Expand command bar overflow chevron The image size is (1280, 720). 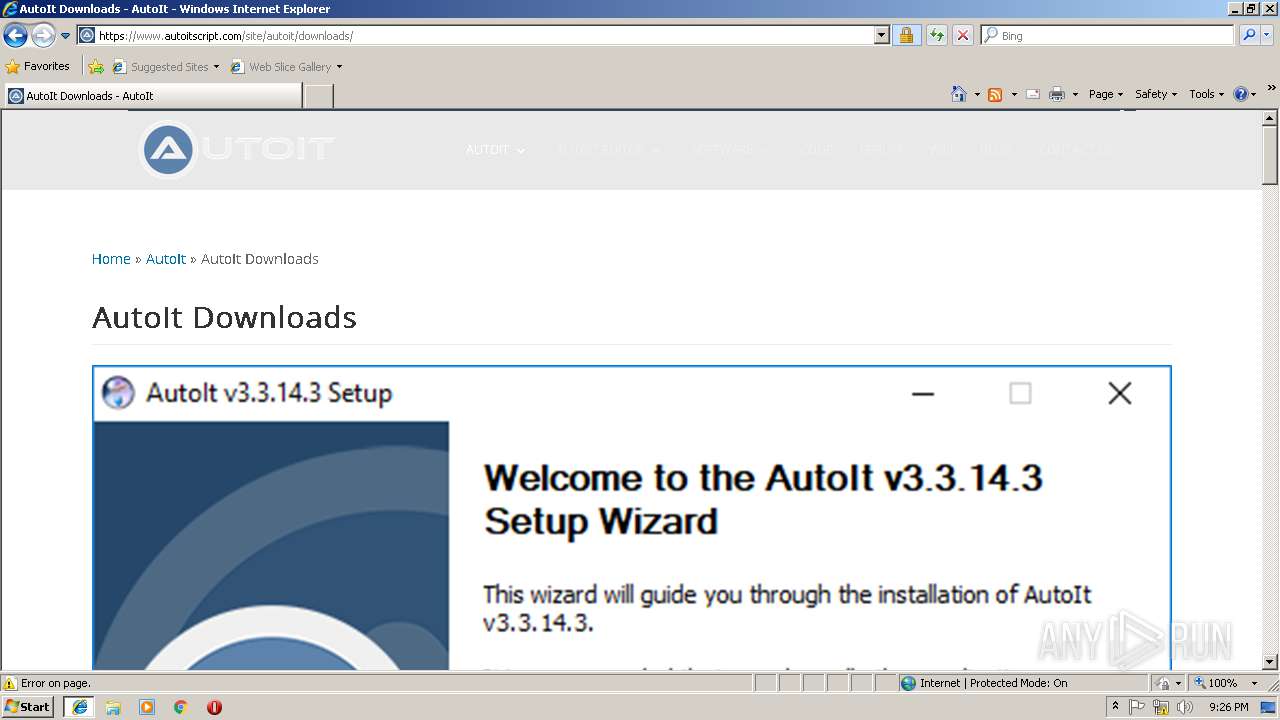1272,88
